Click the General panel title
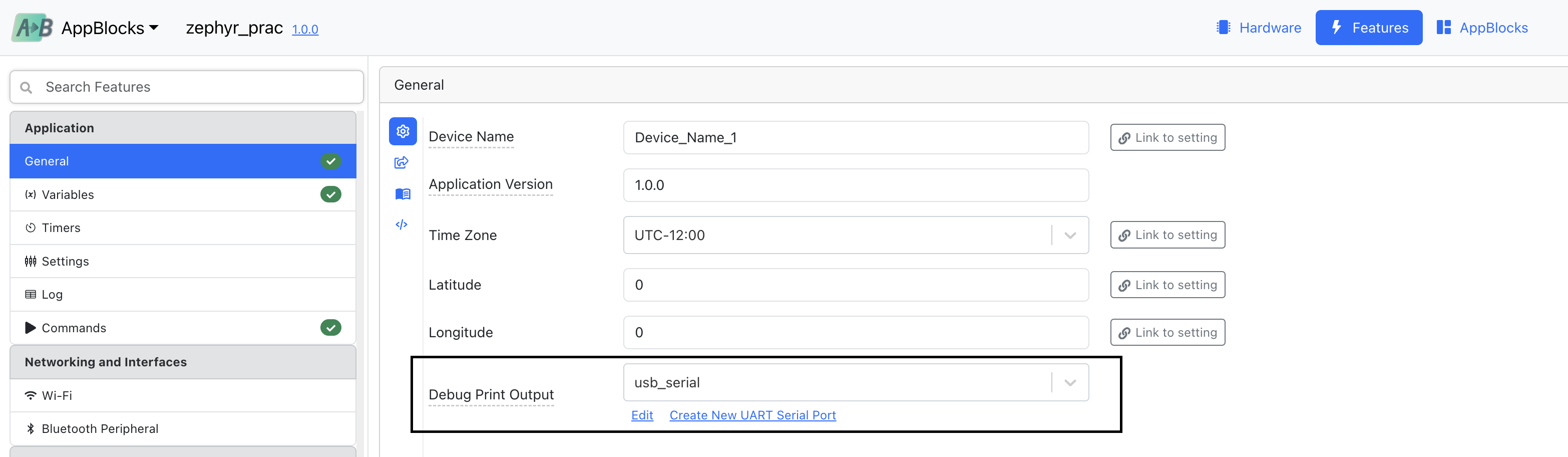1568x457 pixels. tap(420, 85)
